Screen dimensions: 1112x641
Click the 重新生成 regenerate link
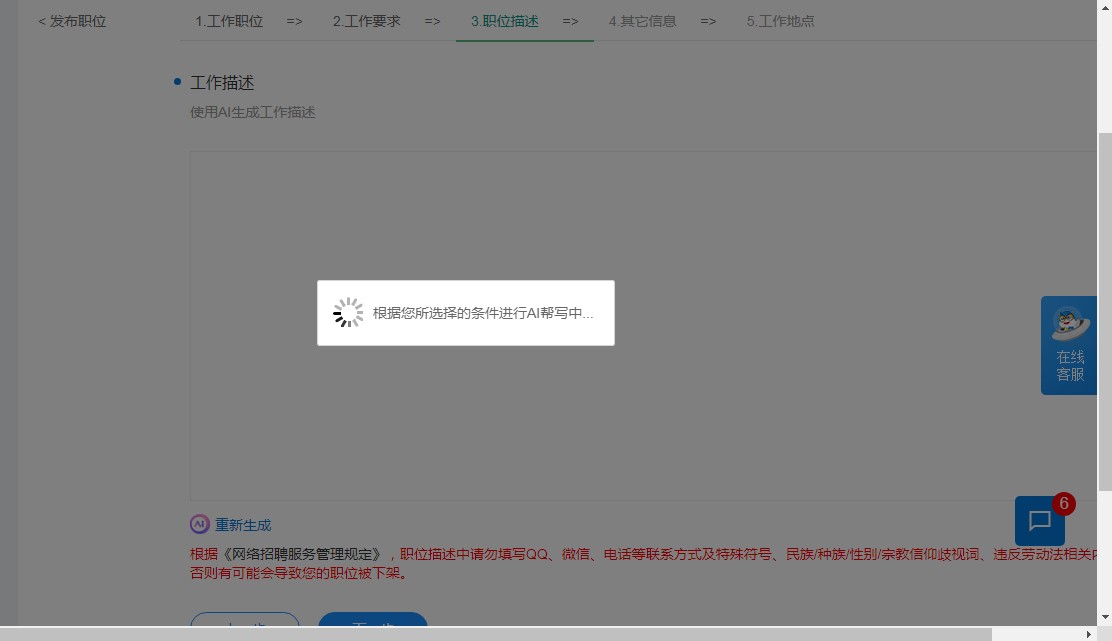[243, 524]
